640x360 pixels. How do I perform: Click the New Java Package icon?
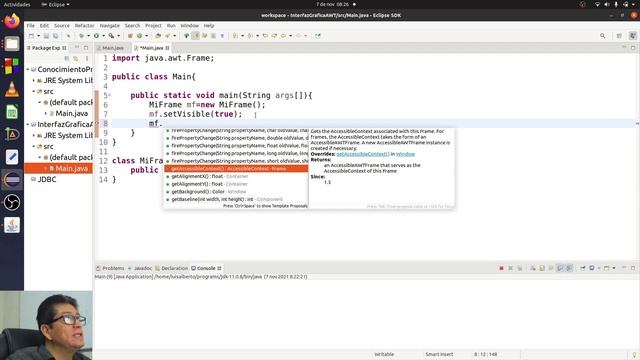pyautogui.click(x=130, y=36)
